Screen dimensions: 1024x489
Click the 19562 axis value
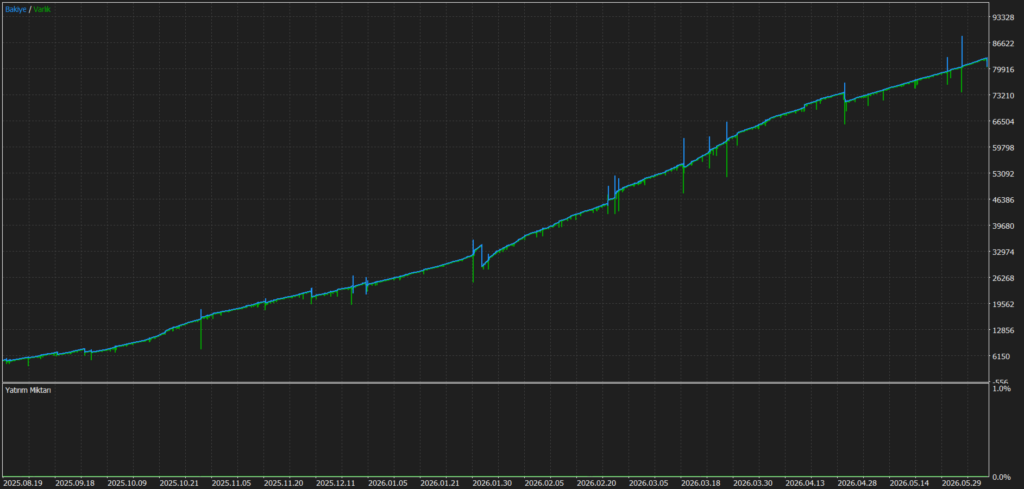(1002, 304)
